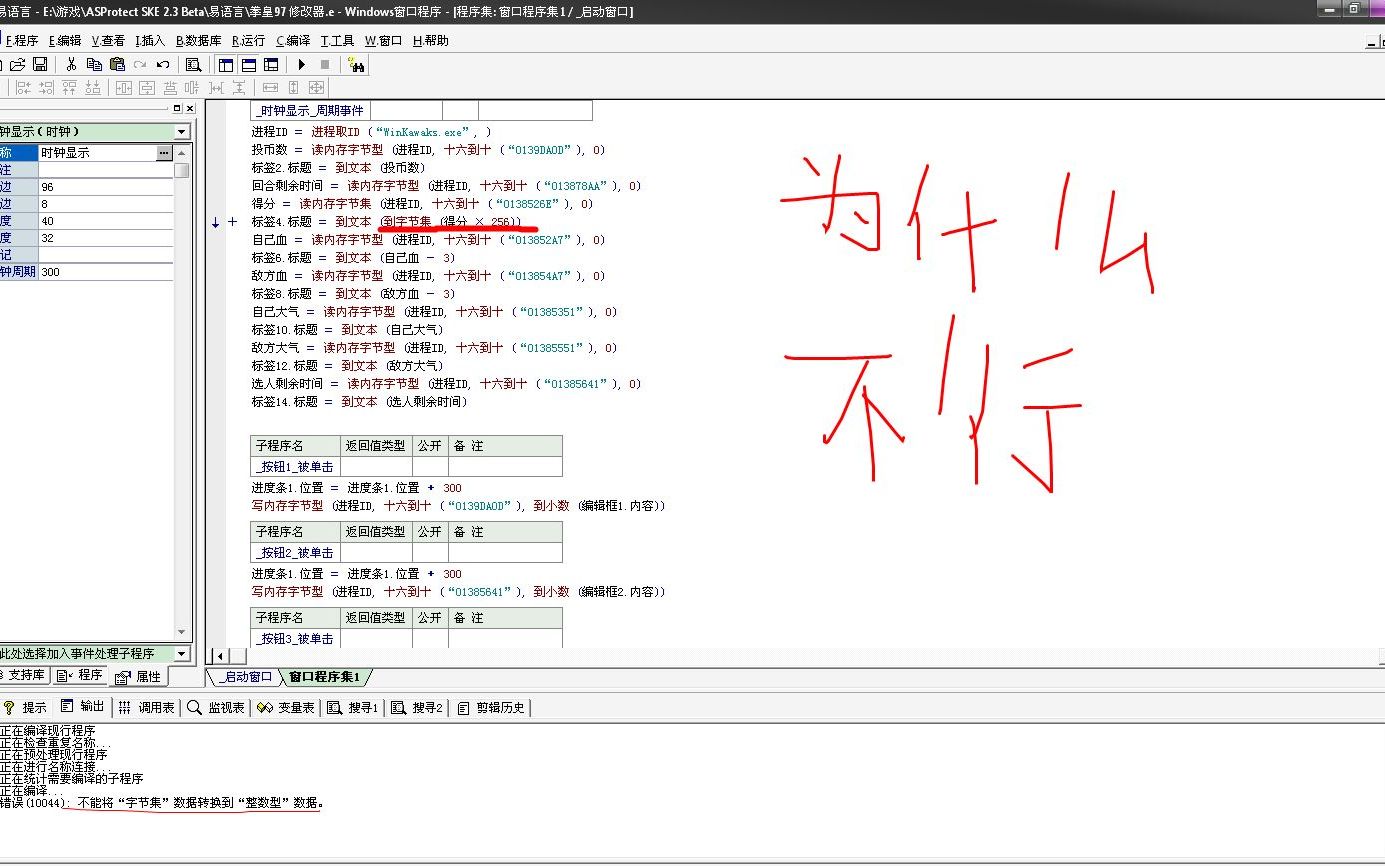
Task: Toggle the left work panel layout icon
Action: click(x=225, y=64)
